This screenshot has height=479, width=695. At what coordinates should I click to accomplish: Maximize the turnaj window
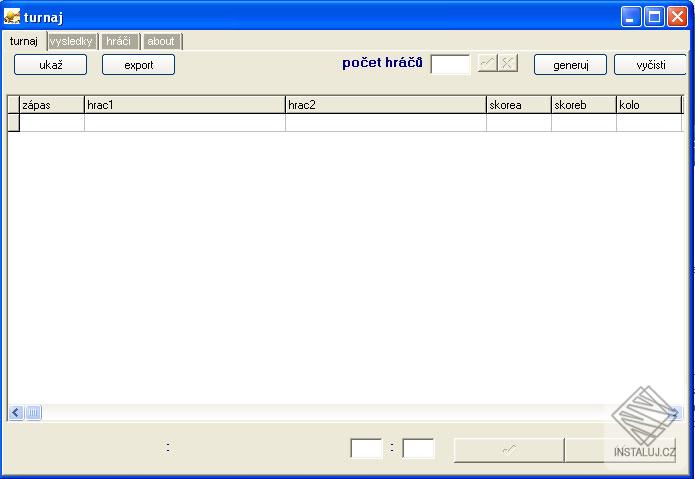(654, 17)
